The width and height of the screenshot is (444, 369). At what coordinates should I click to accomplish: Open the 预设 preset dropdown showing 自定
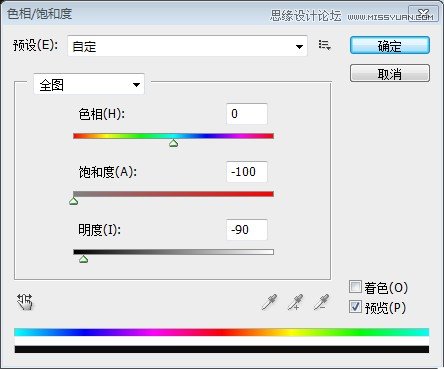point(187,46)
